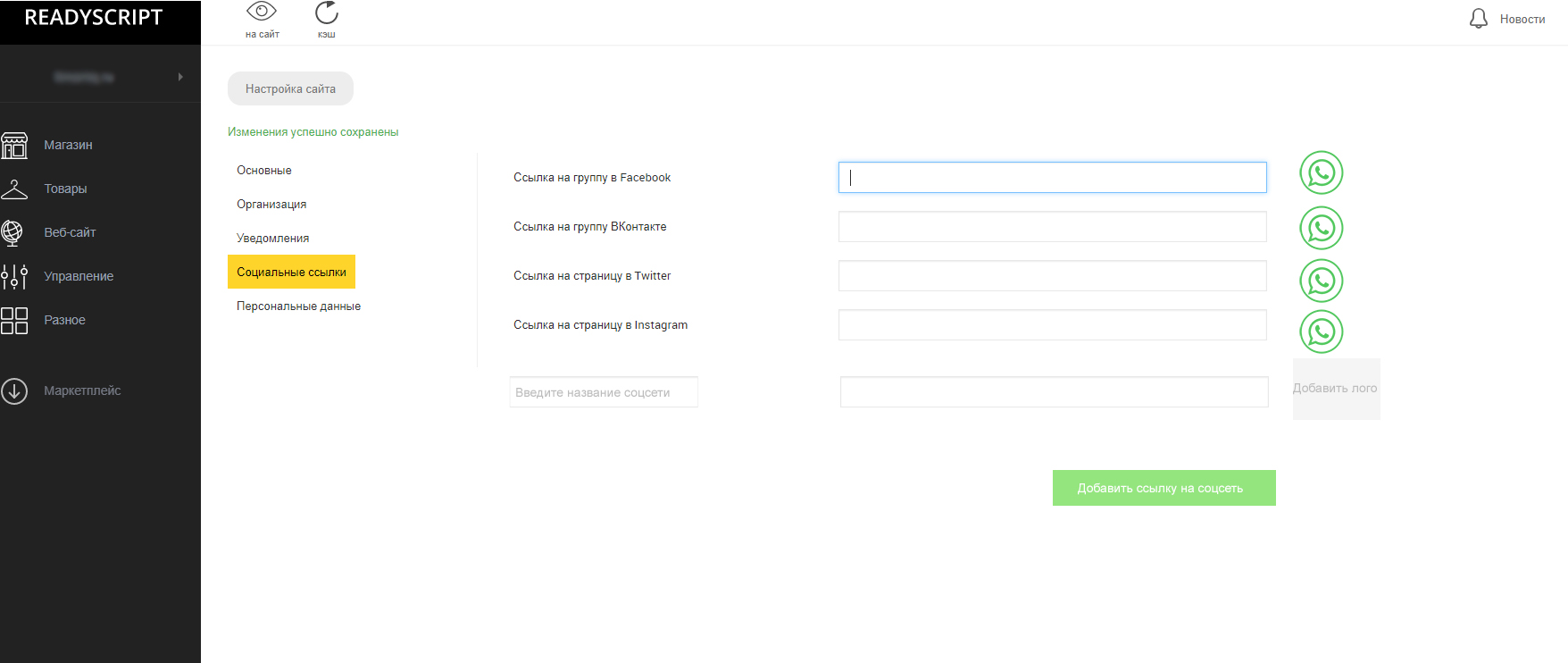Expand the site selector arrow in sidebar
Viewport: 1568px width, 663px height.
[180, 77]
